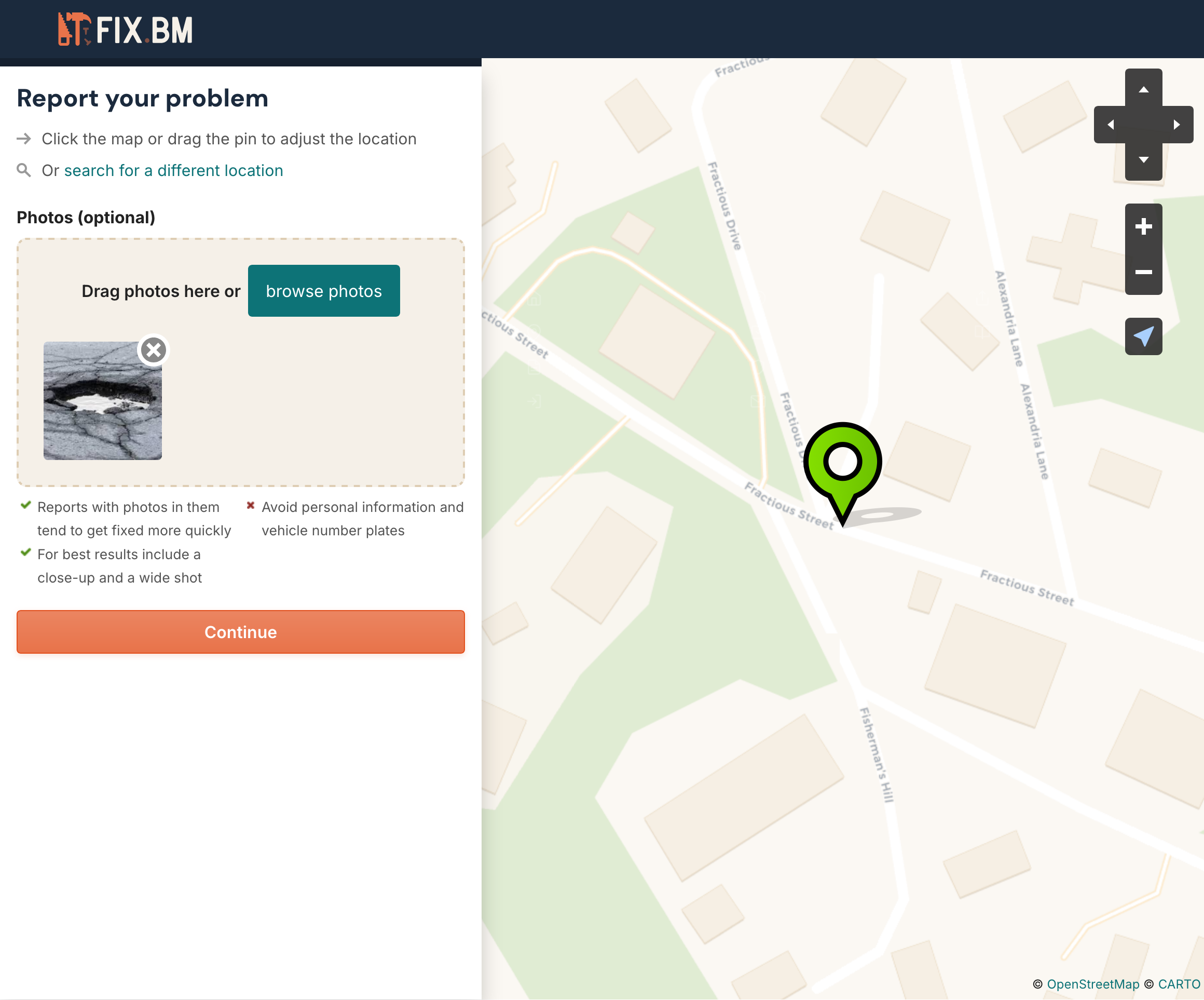
Task: Click the arrow icon beside the pin instruction
Action: coord(24,138)
